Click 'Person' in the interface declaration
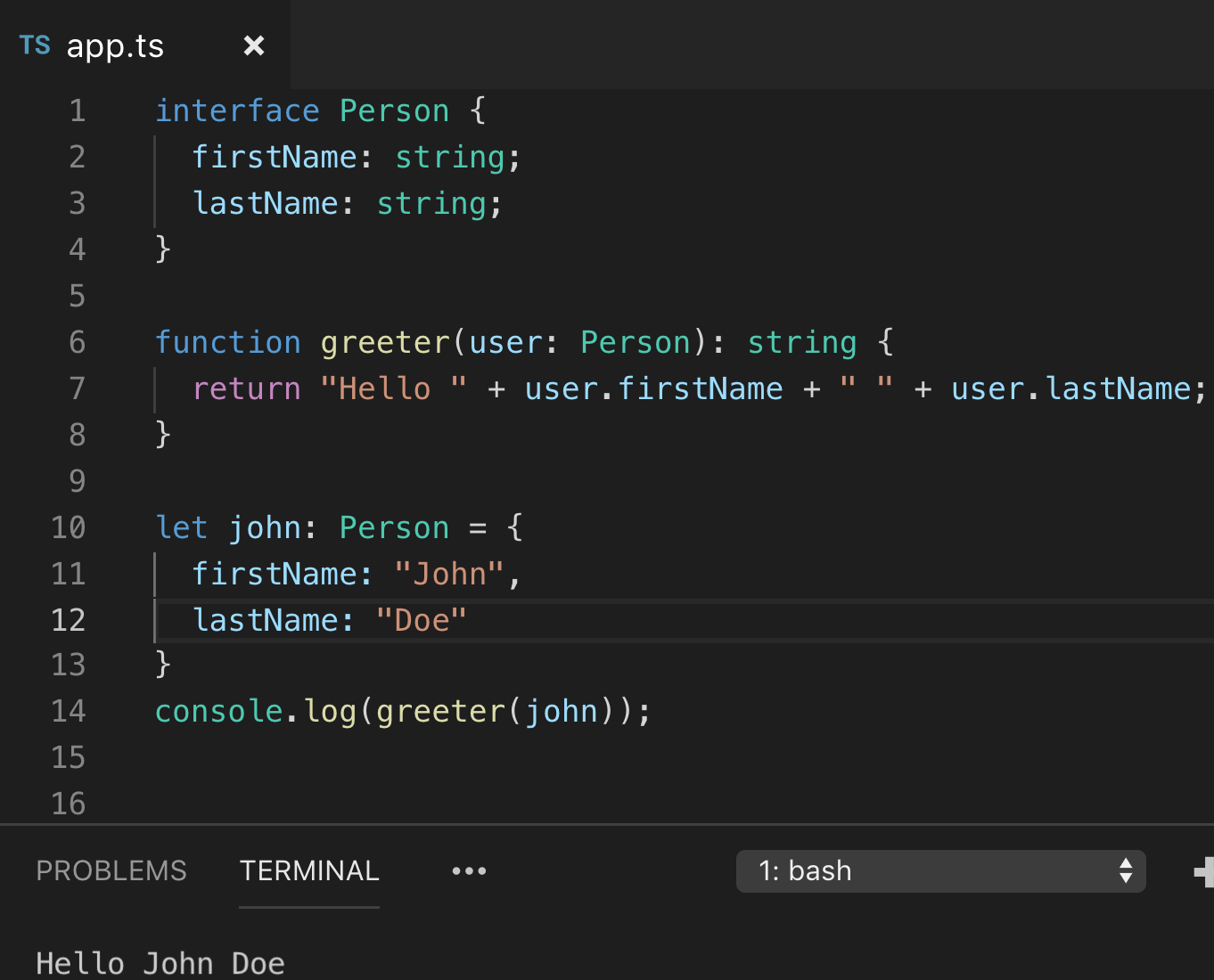This screenshot has height=980, width=1214. (x=394, y=110)
